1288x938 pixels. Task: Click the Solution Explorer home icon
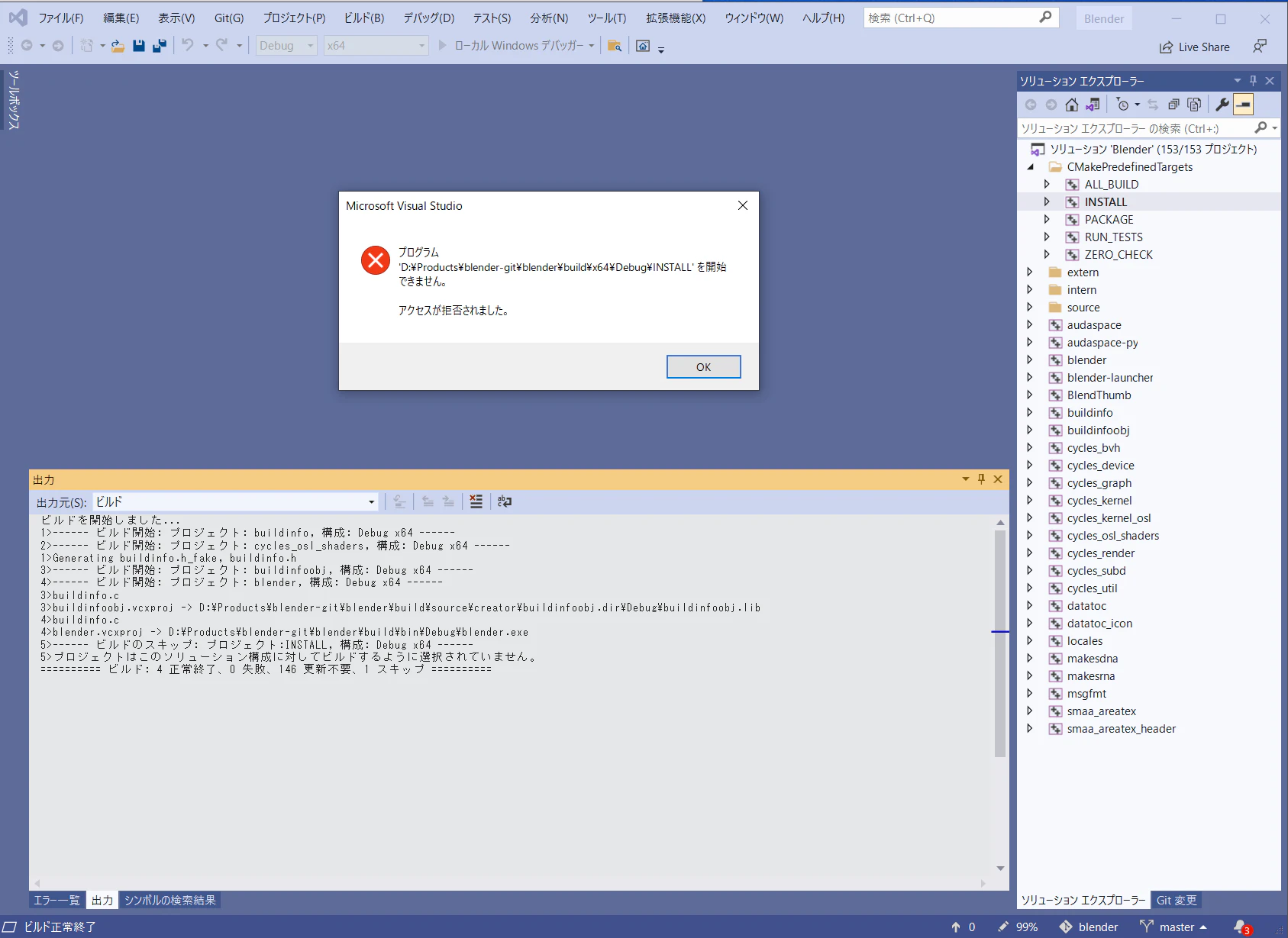(x=1072, y=105)
